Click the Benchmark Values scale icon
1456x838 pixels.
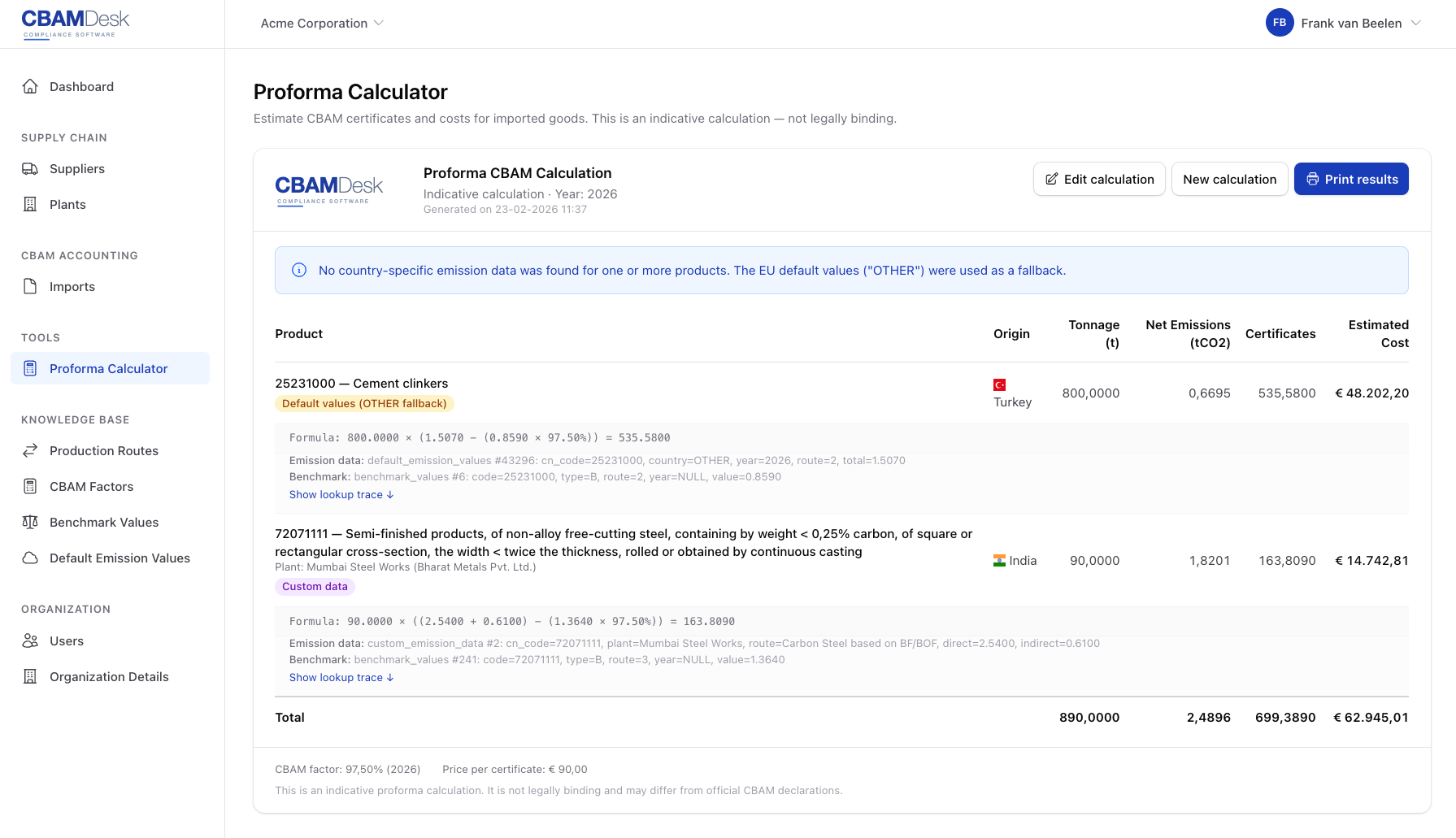[x=30, y=523]
